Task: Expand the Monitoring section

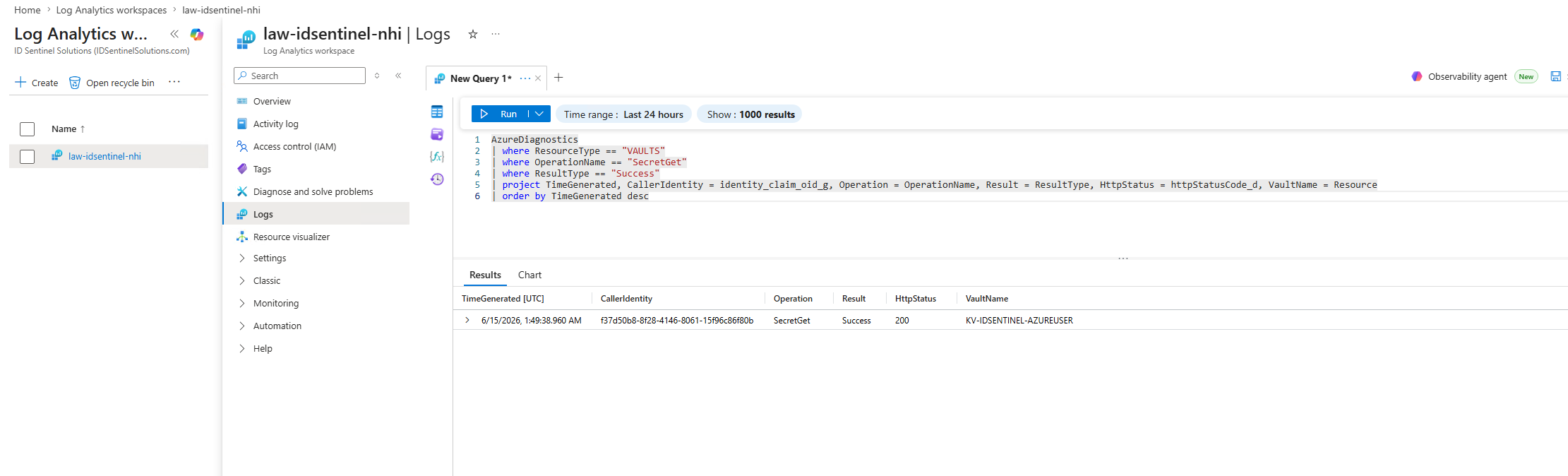Action: (x=242, y=303)
